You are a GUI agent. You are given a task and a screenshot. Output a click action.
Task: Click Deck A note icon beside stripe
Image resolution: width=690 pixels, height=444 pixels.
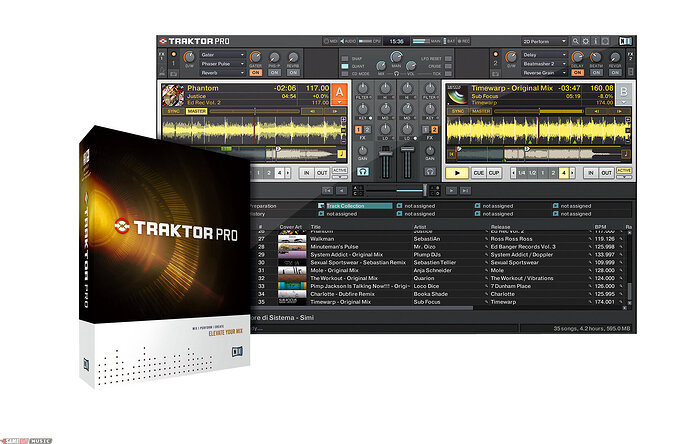341,154
